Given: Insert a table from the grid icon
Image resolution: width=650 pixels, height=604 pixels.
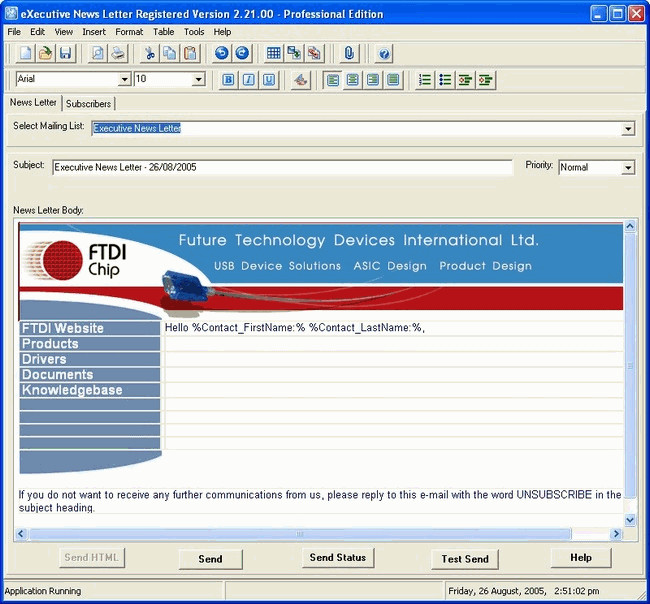Looking at the screenshot, I should (x=274, y=53).
